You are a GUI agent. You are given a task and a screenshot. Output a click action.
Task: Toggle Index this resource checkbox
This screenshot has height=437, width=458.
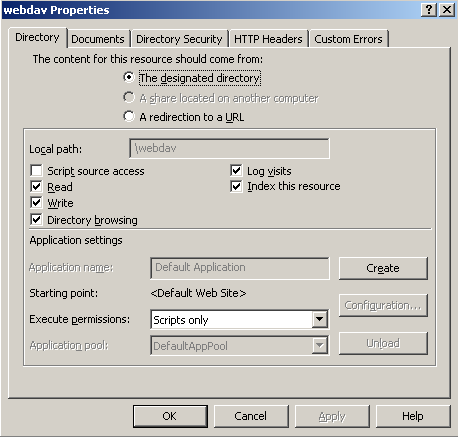point(236,186)
